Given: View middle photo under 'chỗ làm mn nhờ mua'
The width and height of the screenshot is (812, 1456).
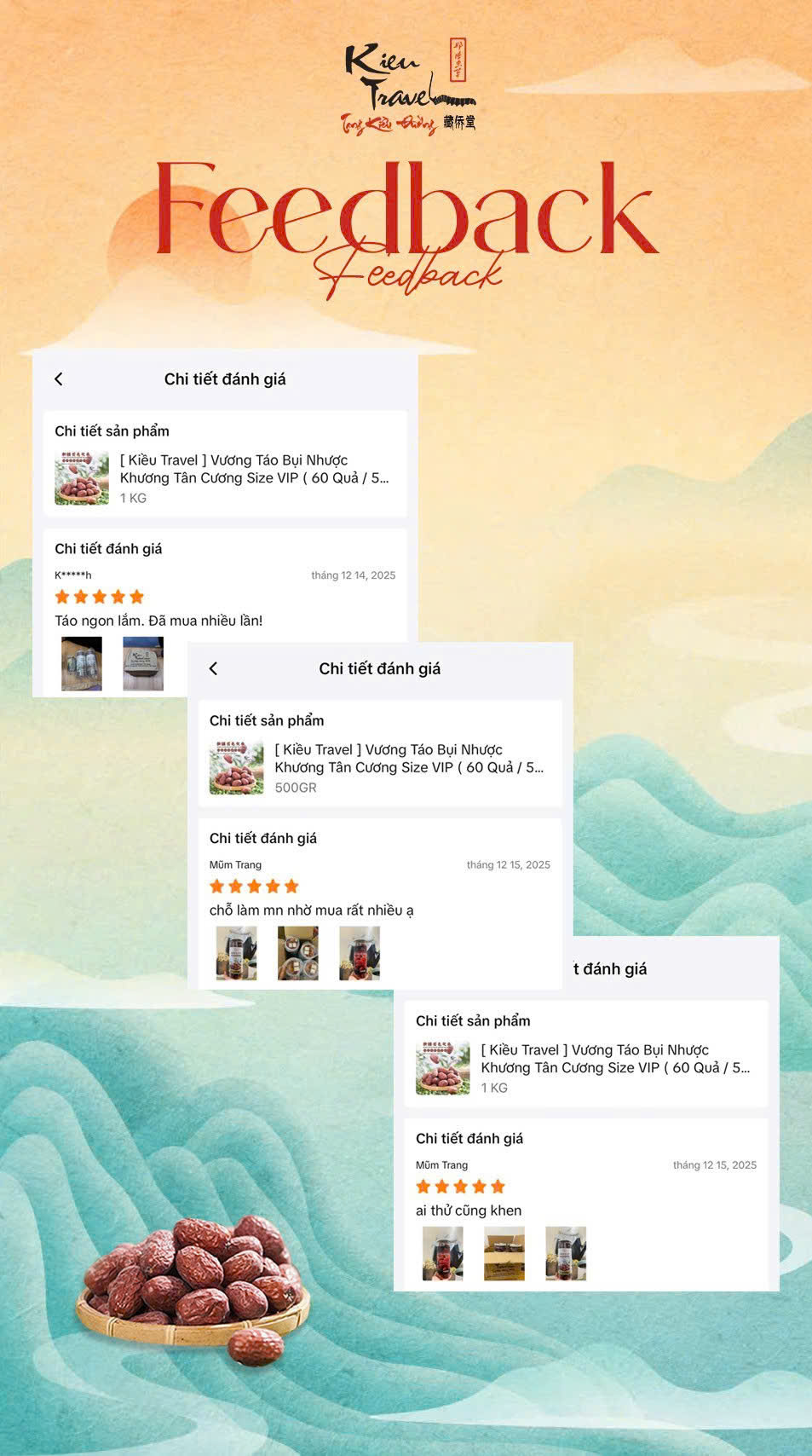Looking at the screenshot, I should tap(298, 953).
